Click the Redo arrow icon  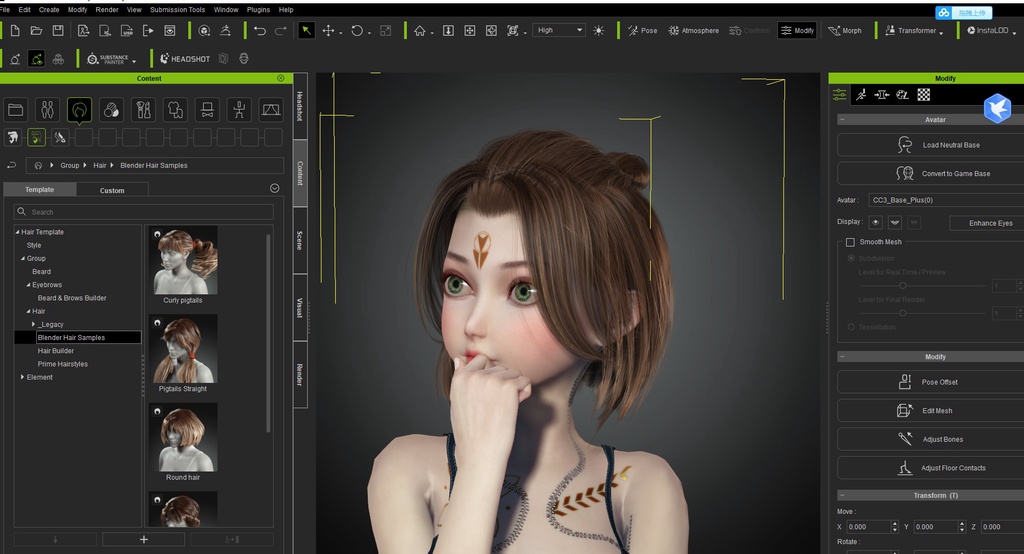pos(281,31)
